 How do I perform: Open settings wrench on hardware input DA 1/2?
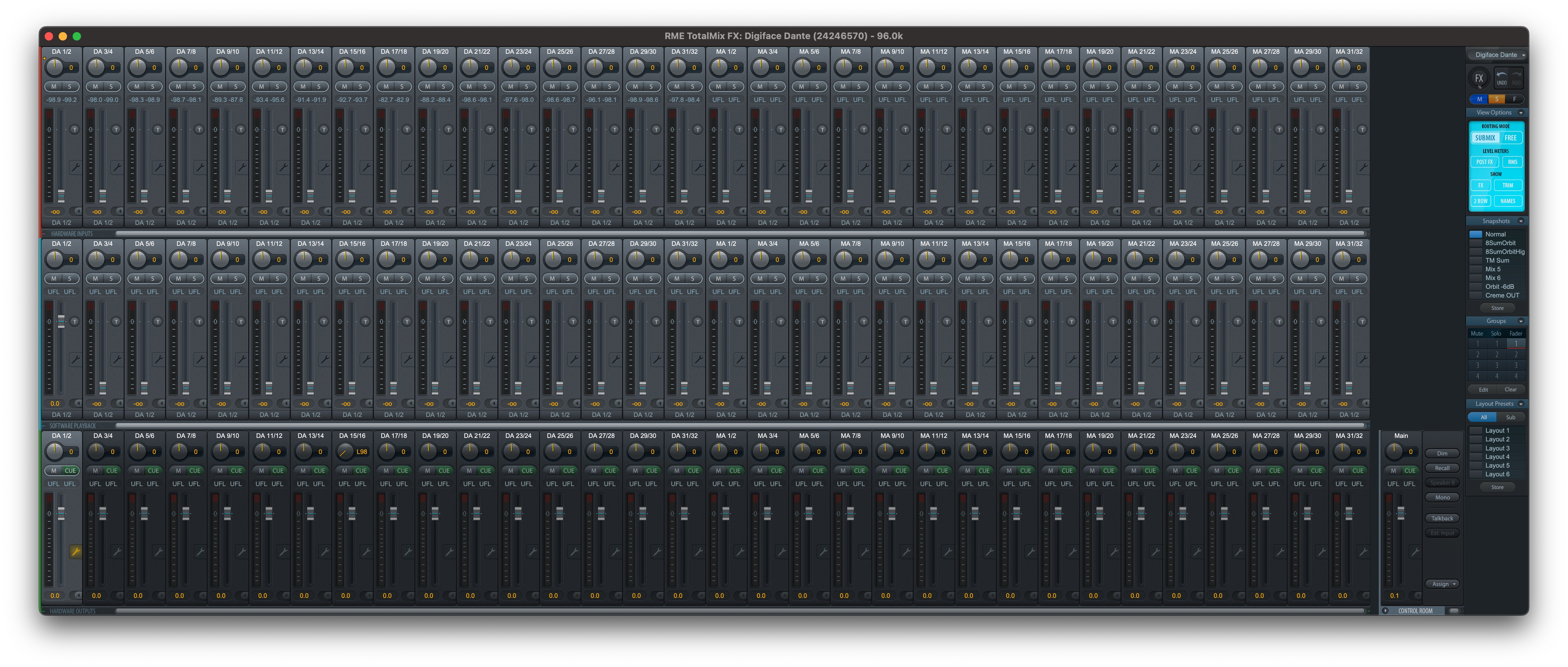tap(75, 167)
